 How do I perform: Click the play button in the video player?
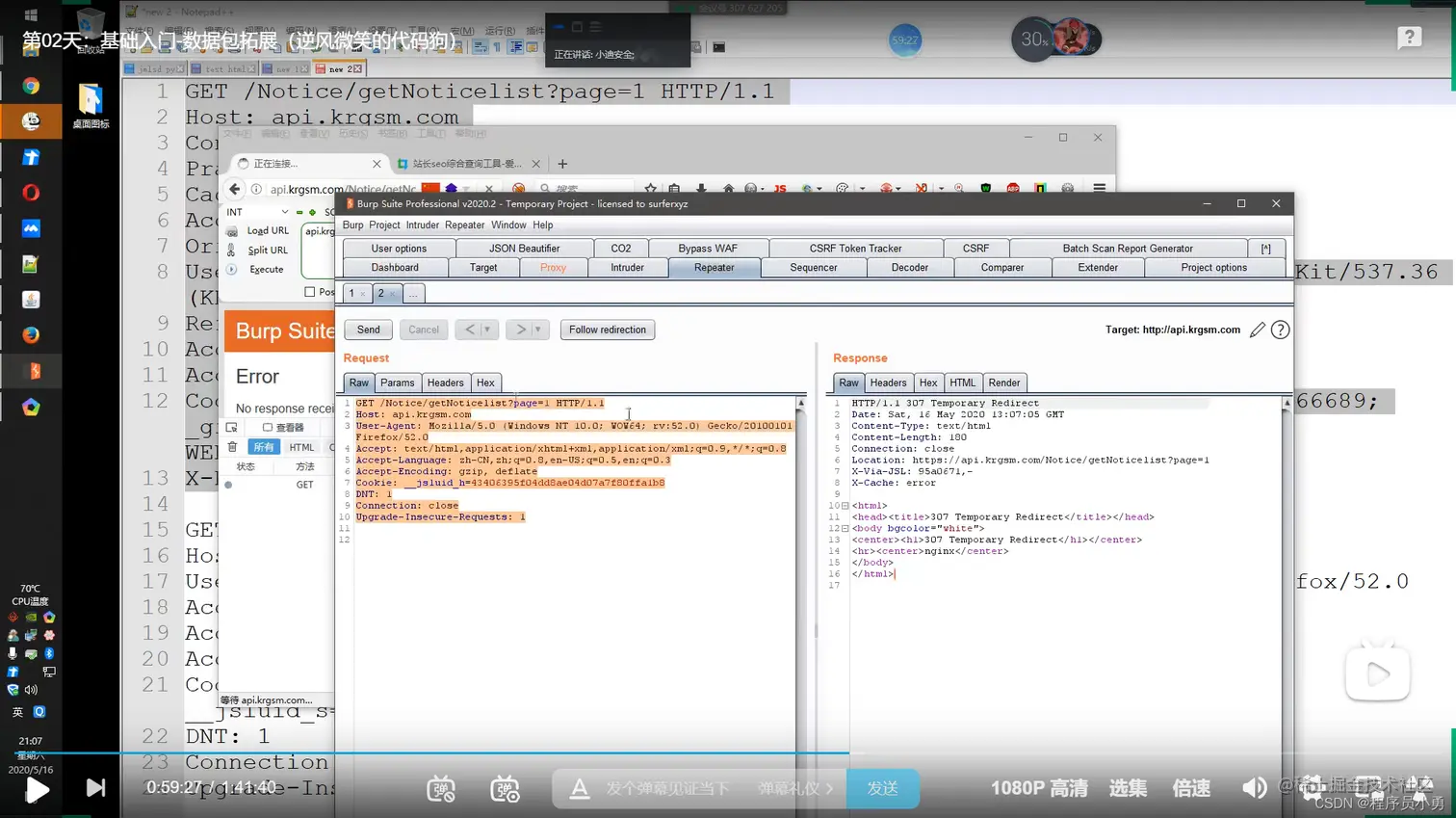(x=37, y=789)
